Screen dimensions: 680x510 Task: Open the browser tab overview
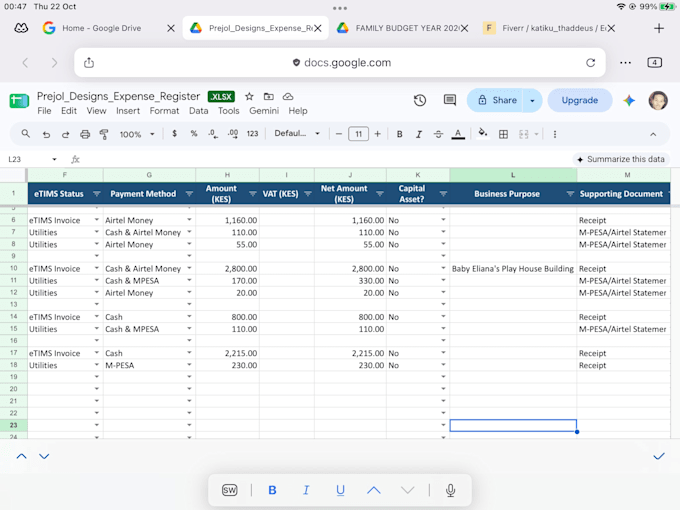(654, 63)
